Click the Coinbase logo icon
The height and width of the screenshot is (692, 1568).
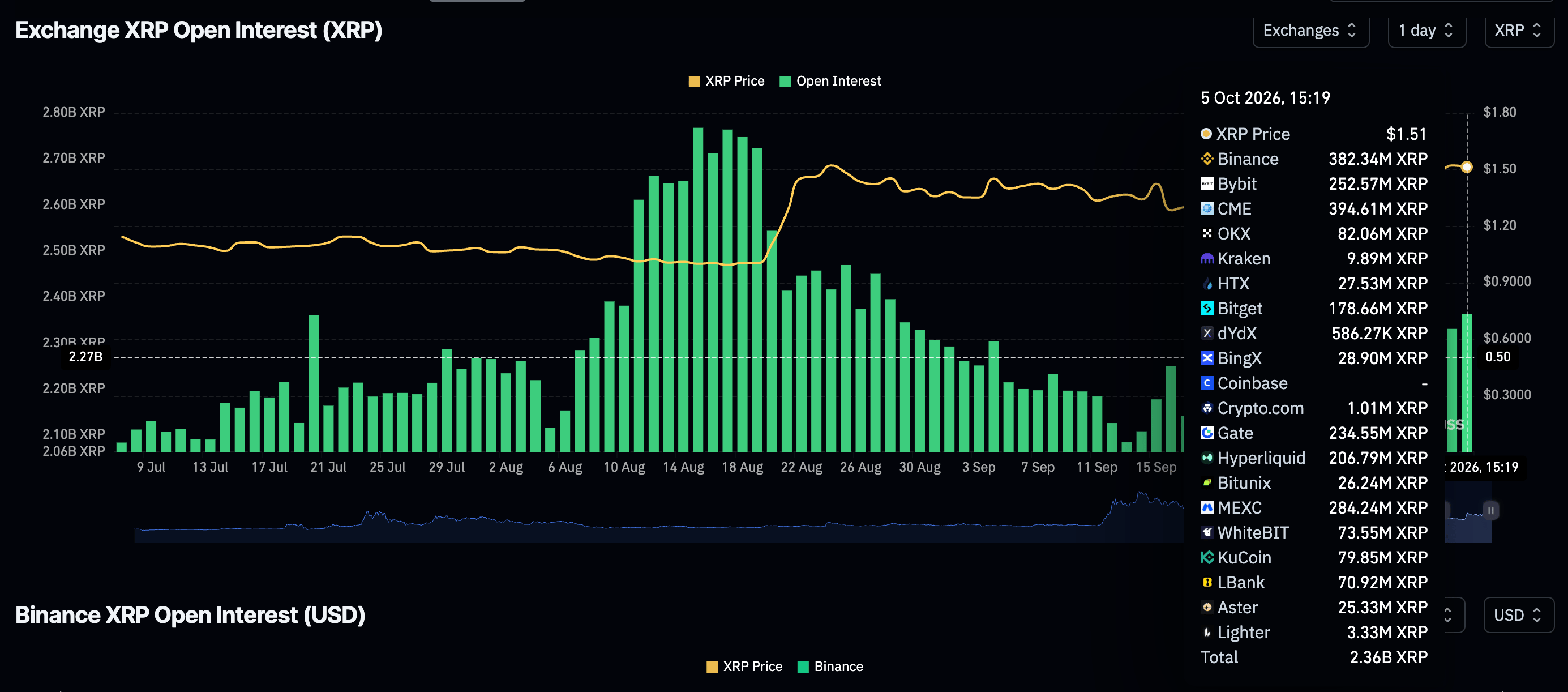(1206, 383)
